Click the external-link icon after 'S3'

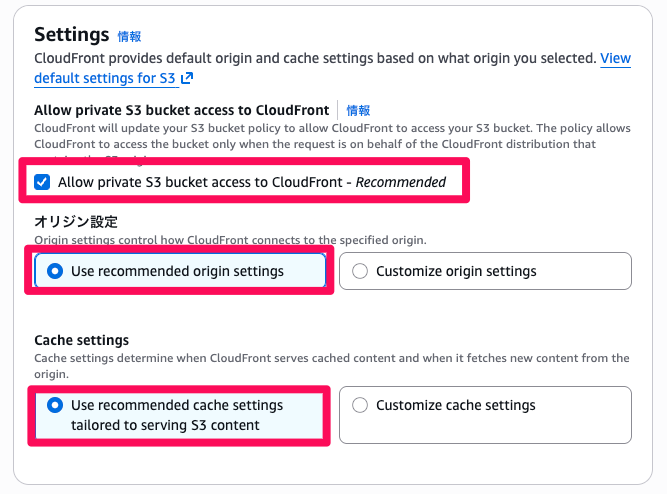click(x=187, y=78)
